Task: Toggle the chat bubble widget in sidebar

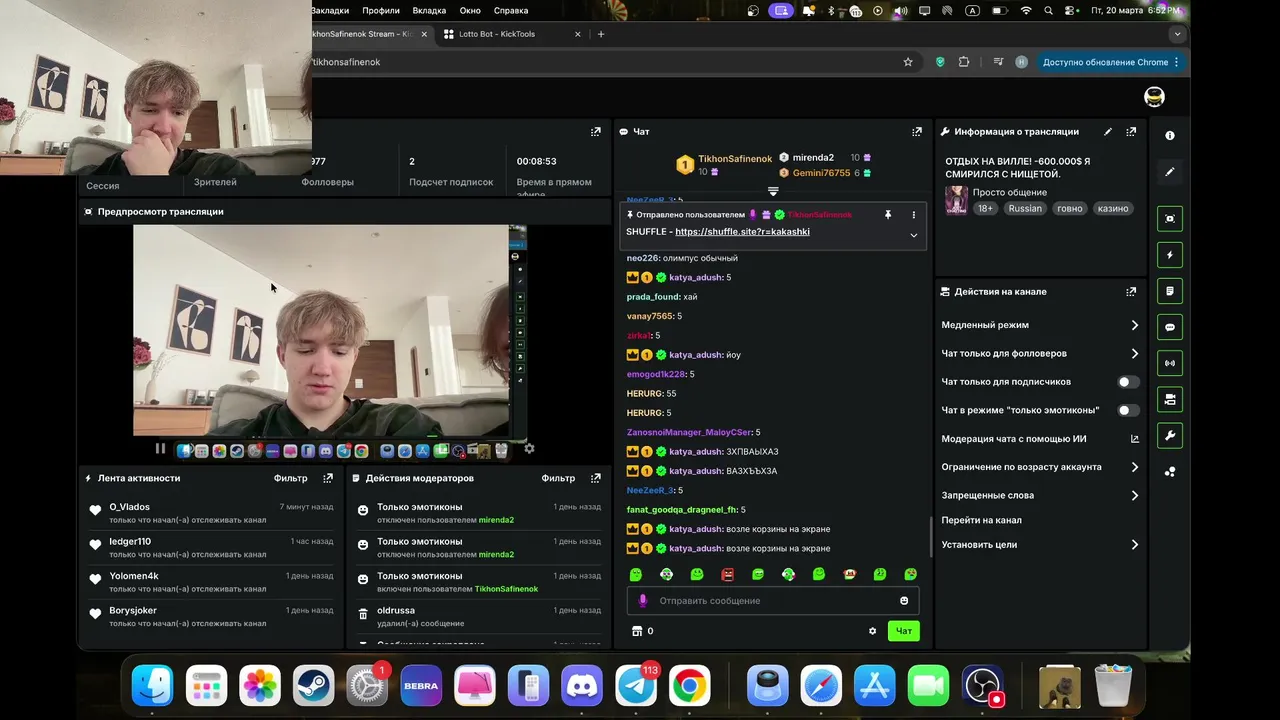Action: pyautogui.click(x=1170, y=327)
